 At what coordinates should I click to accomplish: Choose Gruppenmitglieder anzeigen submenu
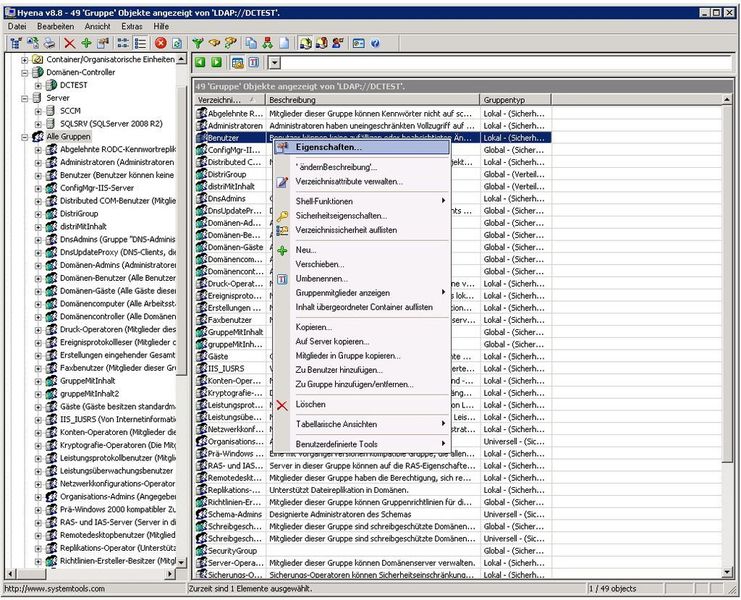362,293
